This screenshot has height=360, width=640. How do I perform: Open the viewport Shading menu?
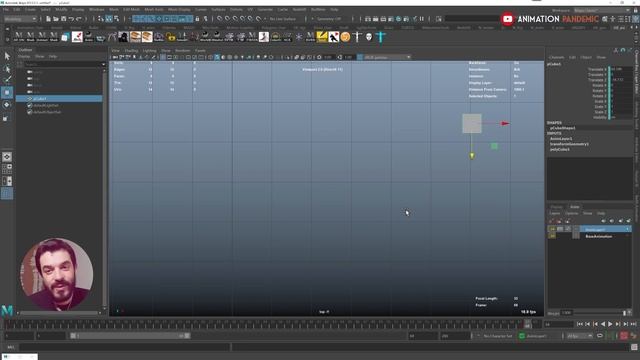click(x=131, y=51)
